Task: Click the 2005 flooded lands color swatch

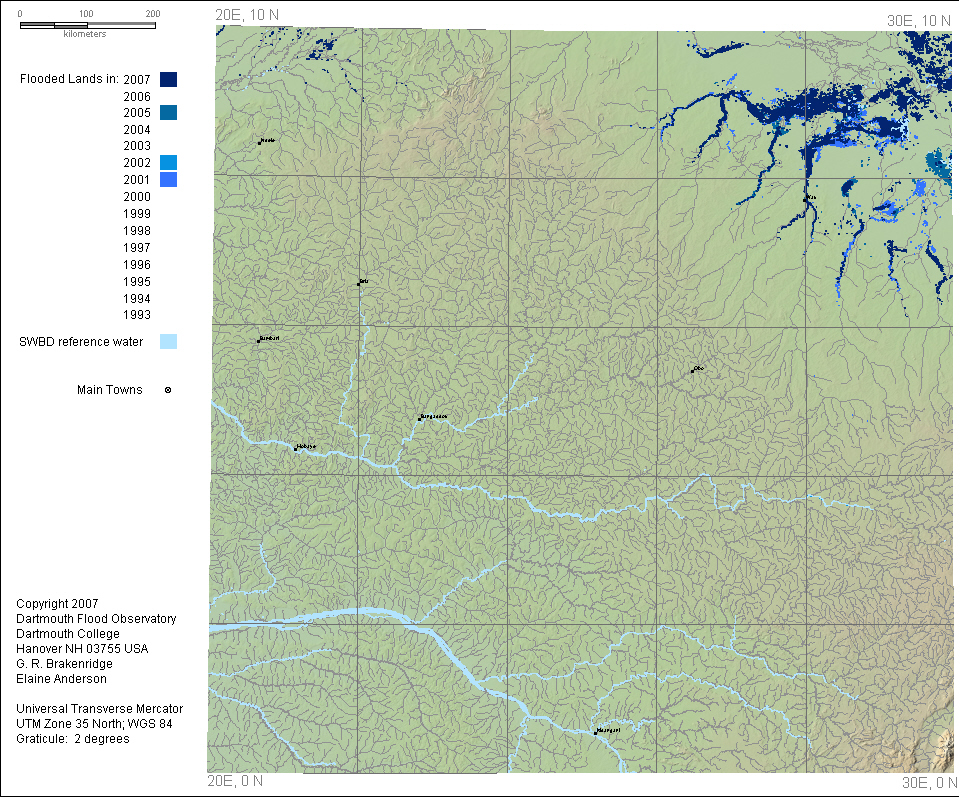Action: point(168,113)
